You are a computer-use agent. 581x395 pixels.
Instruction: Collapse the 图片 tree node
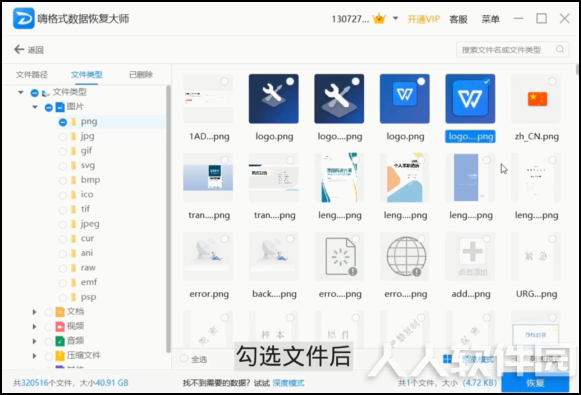(35, 107)
